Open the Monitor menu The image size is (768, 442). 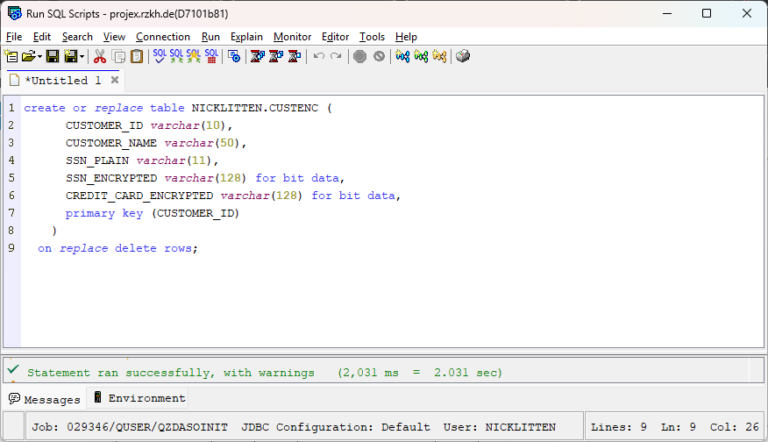[292, 37]
